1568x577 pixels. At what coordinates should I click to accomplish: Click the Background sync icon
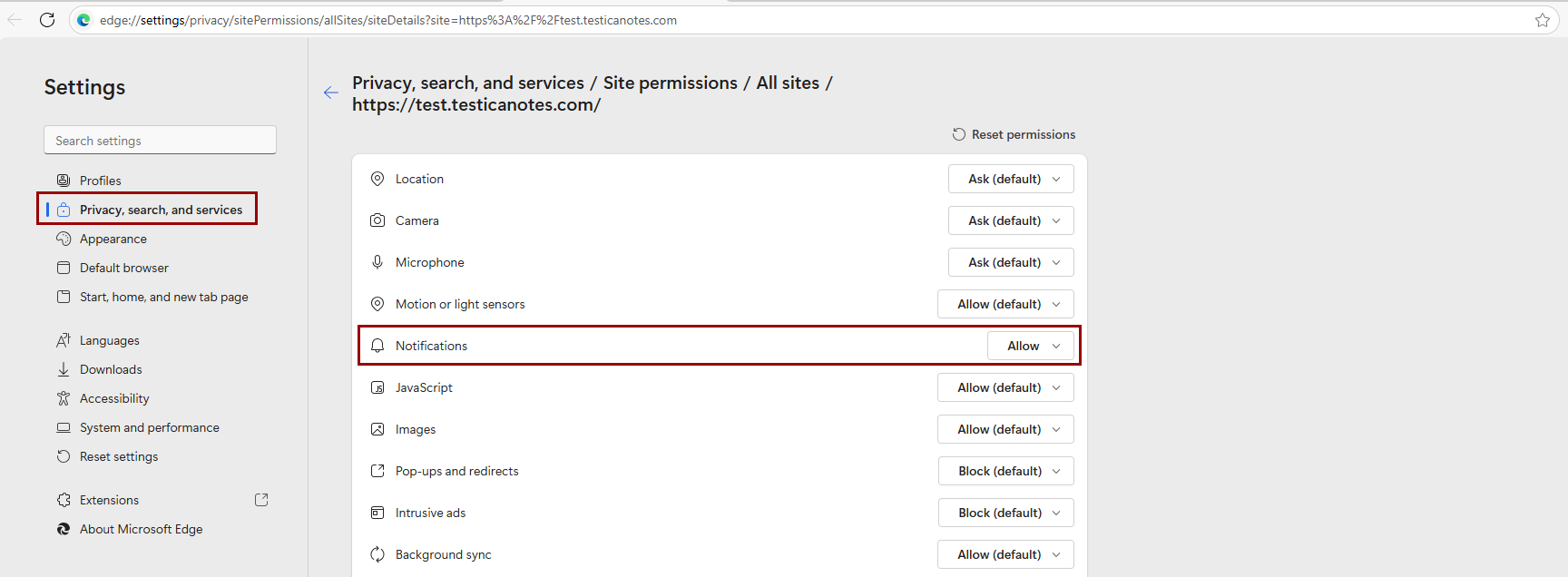click(377, 554)
